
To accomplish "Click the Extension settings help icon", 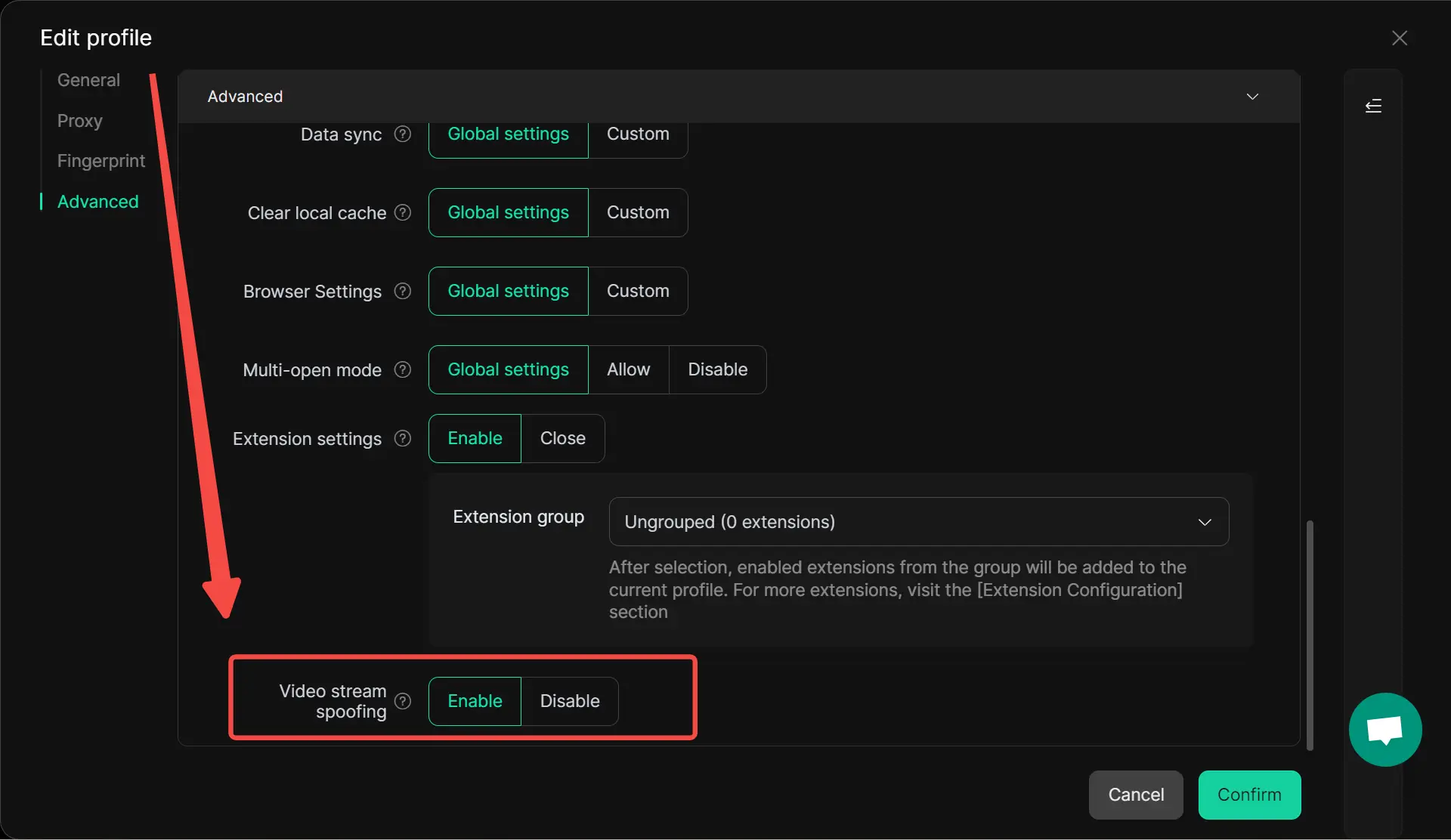I will coord(403,439).
